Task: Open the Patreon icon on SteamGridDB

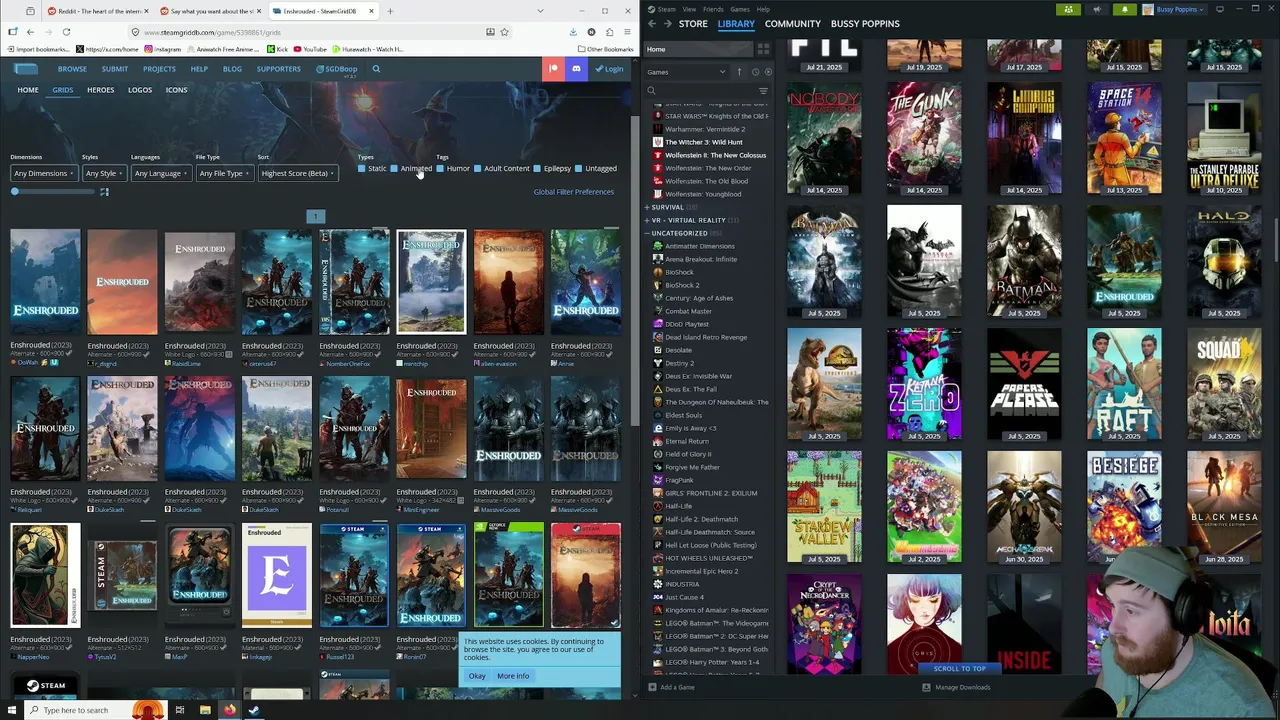Action: (x=553, y=68)
